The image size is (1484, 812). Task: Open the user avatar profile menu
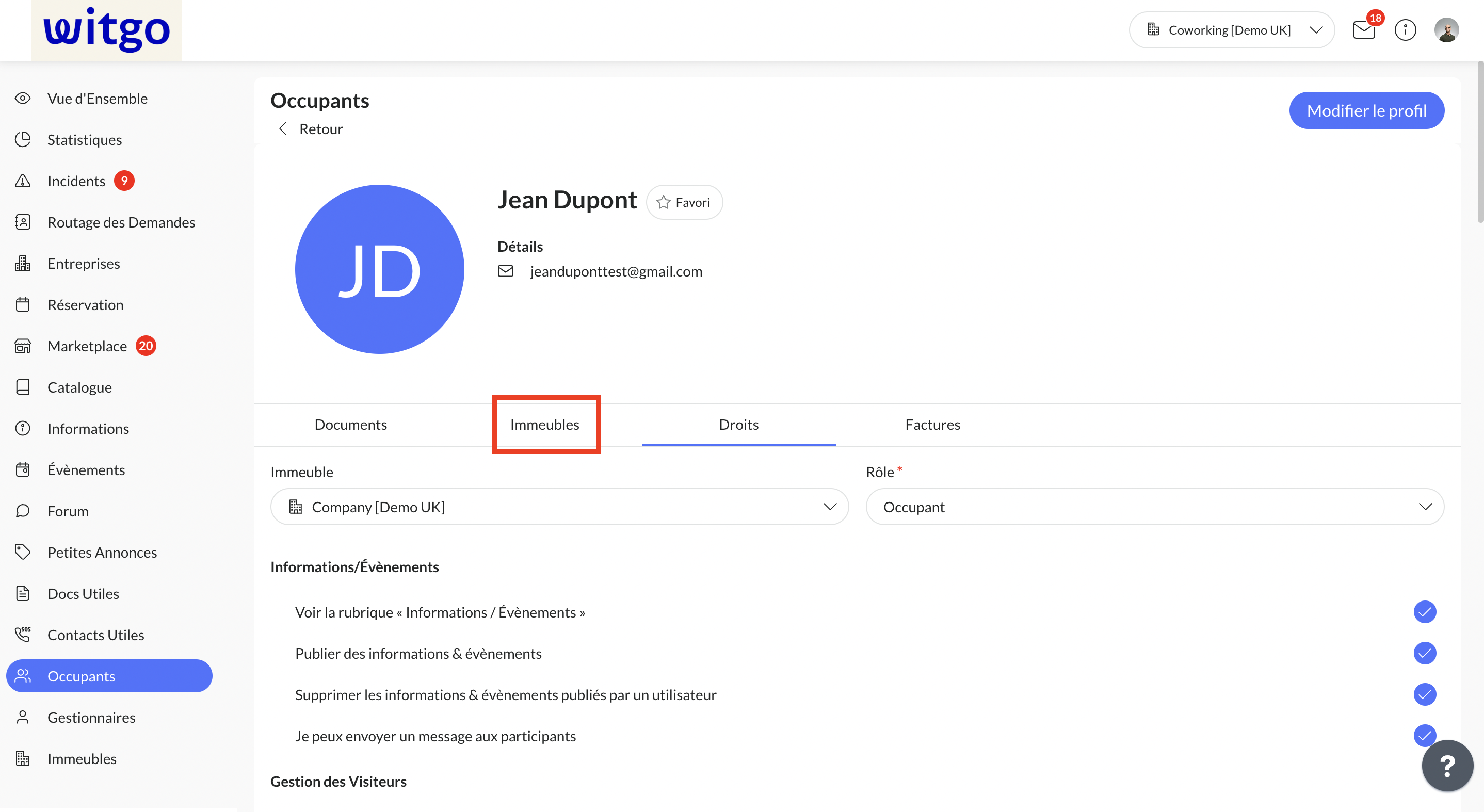(x=1446, y=30)
